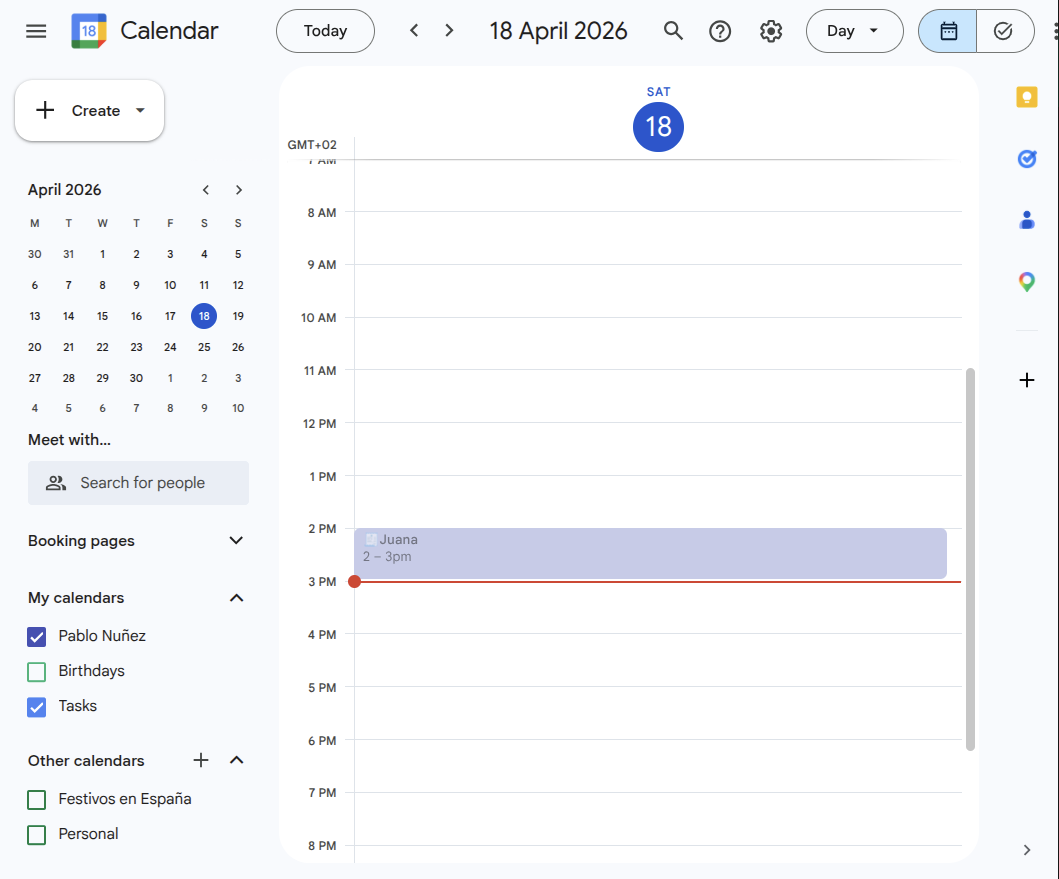Open Tasks in the right sidebar
This screenshot has width=1059, height=879.
coord(1026,158)
